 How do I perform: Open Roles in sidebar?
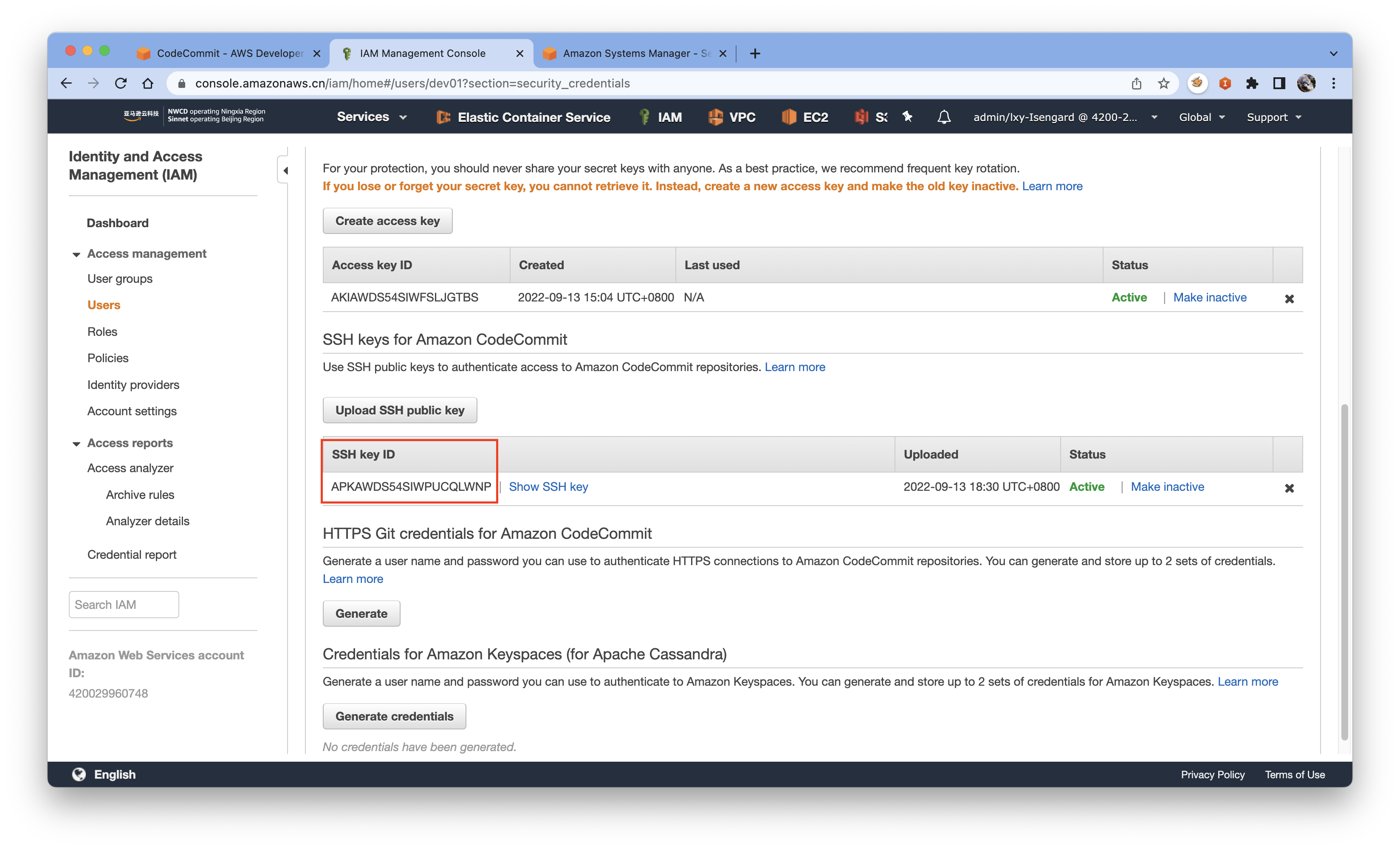point(102,332)
